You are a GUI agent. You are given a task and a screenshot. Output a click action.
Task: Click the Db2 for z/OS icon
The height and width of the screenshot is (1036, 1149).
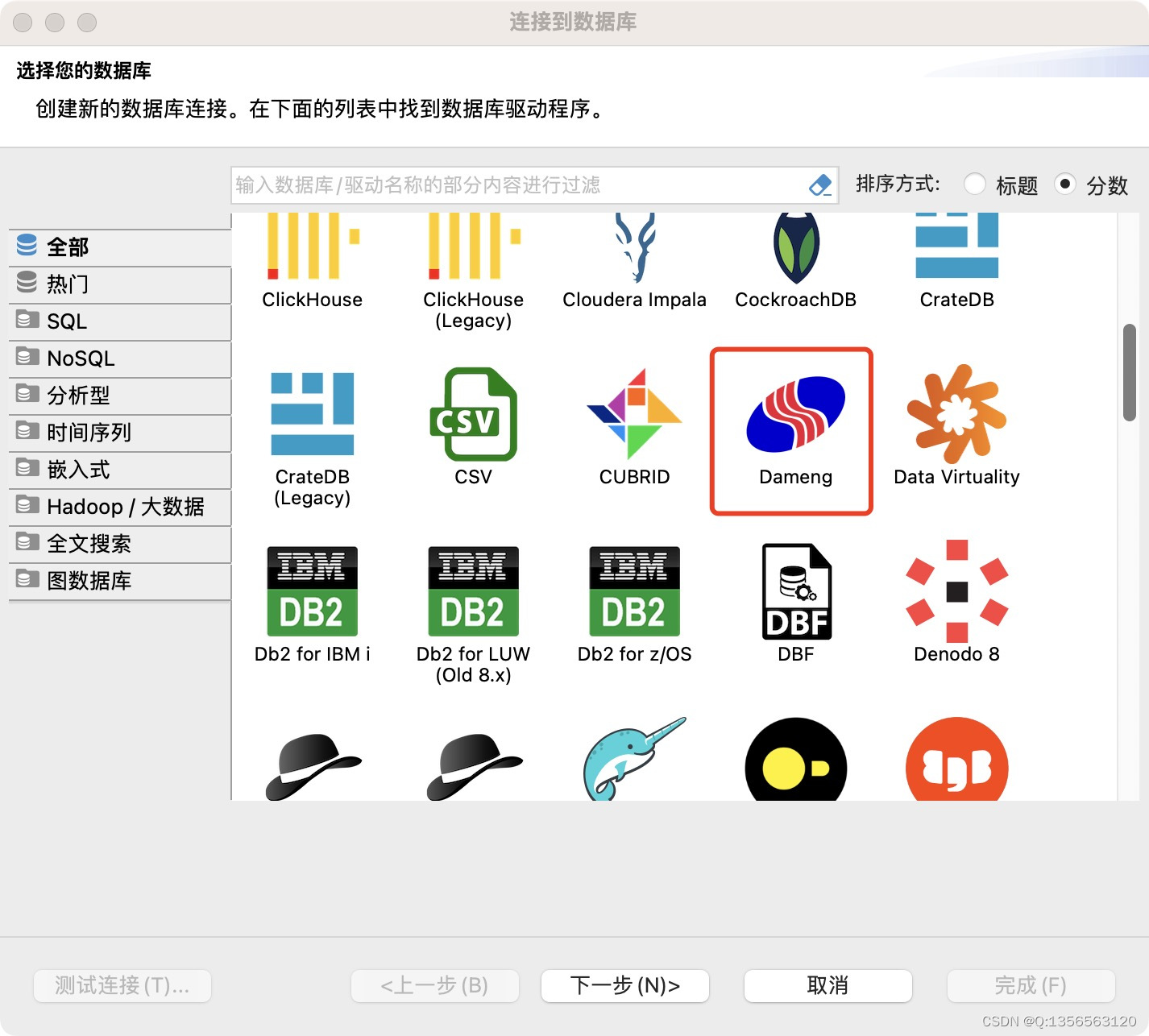(x=633, y=592)
